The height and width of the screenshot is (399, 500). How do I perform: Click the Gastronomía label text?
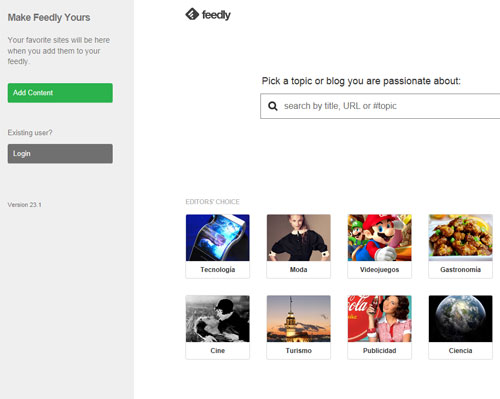pos(460,270)
